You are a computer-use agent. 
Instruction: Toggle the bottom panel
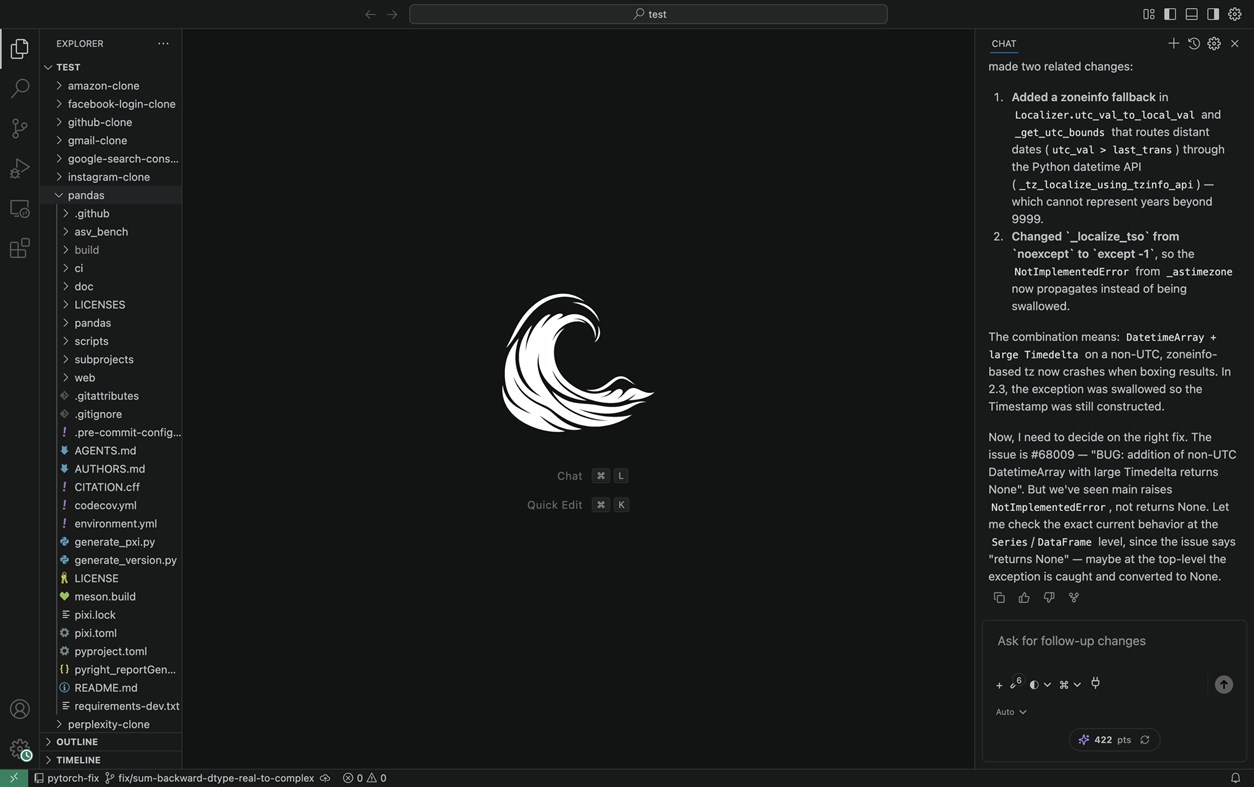tap(1191, 14)
